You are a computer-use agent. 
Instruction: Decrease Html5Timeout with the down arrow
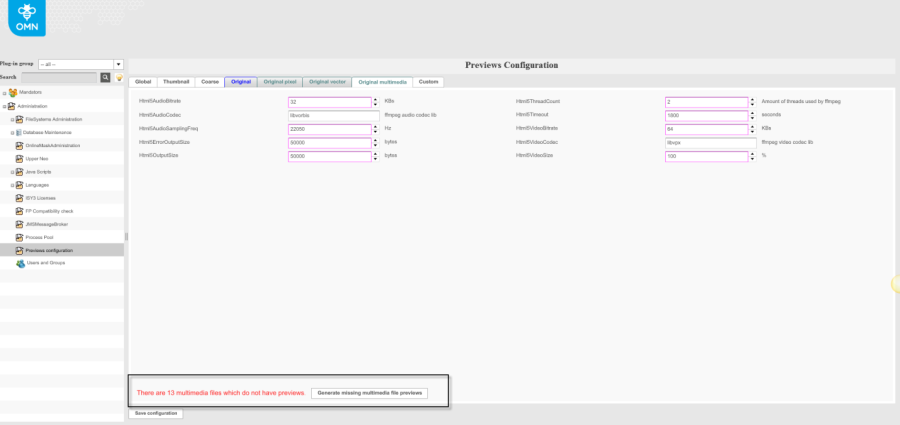click(x=752, y=118)
